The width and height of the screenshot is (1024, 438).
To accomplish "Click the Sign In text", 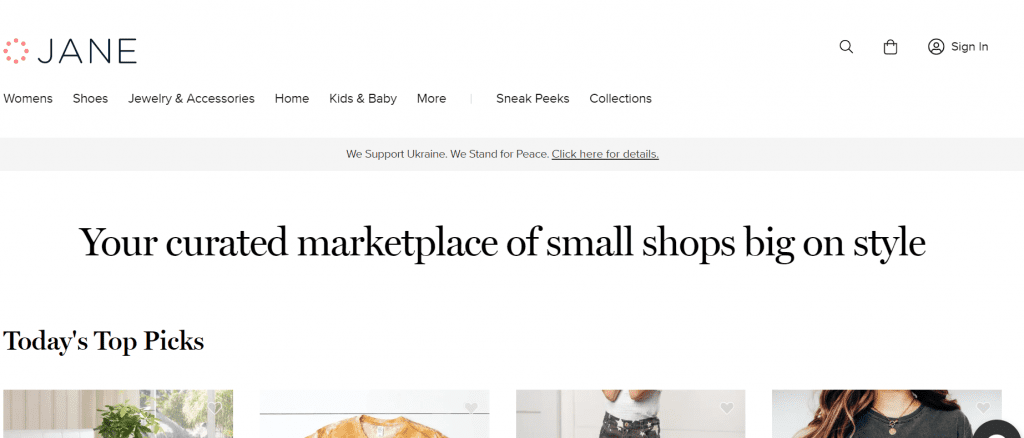I will [x=969, y=47].
